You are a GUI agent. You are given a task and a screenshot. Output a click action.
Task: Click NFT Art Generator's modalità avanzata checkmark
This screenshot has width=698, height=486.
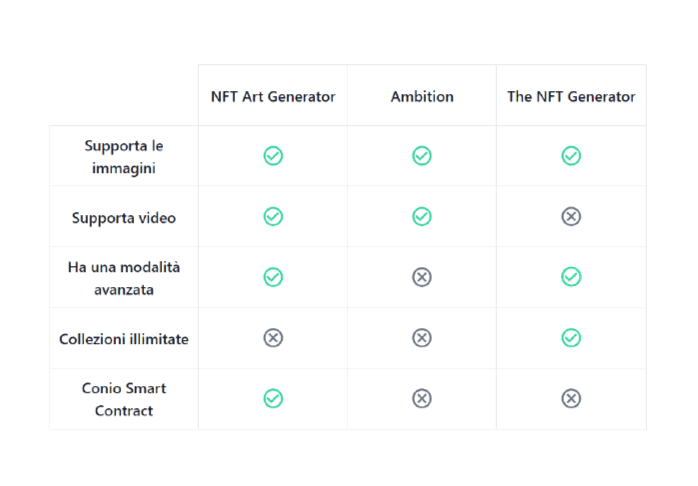click(273, 277)
